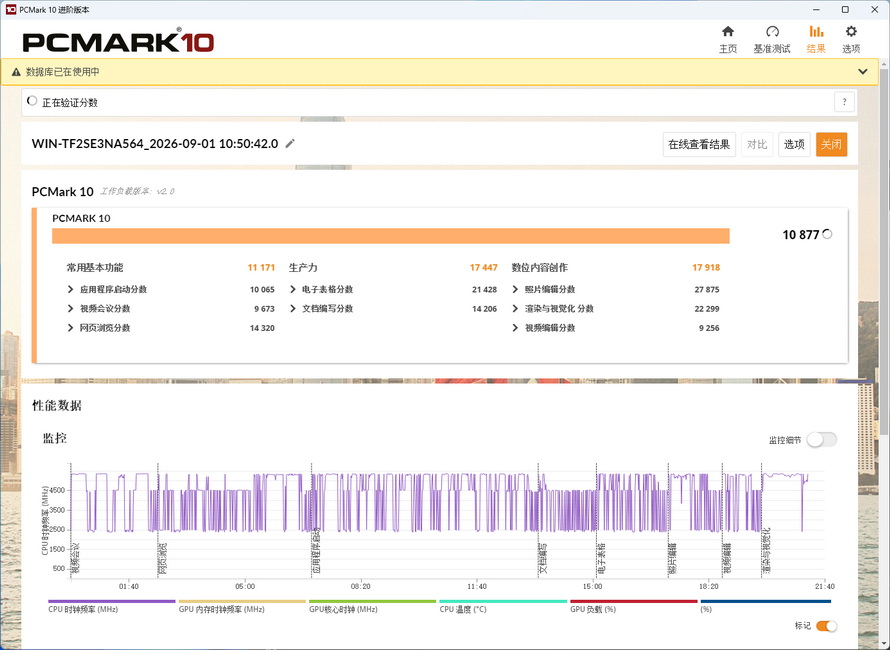Click the 文档编写 chart marker
This screenshot has height=650, width=890.
(x=543, y=557)
